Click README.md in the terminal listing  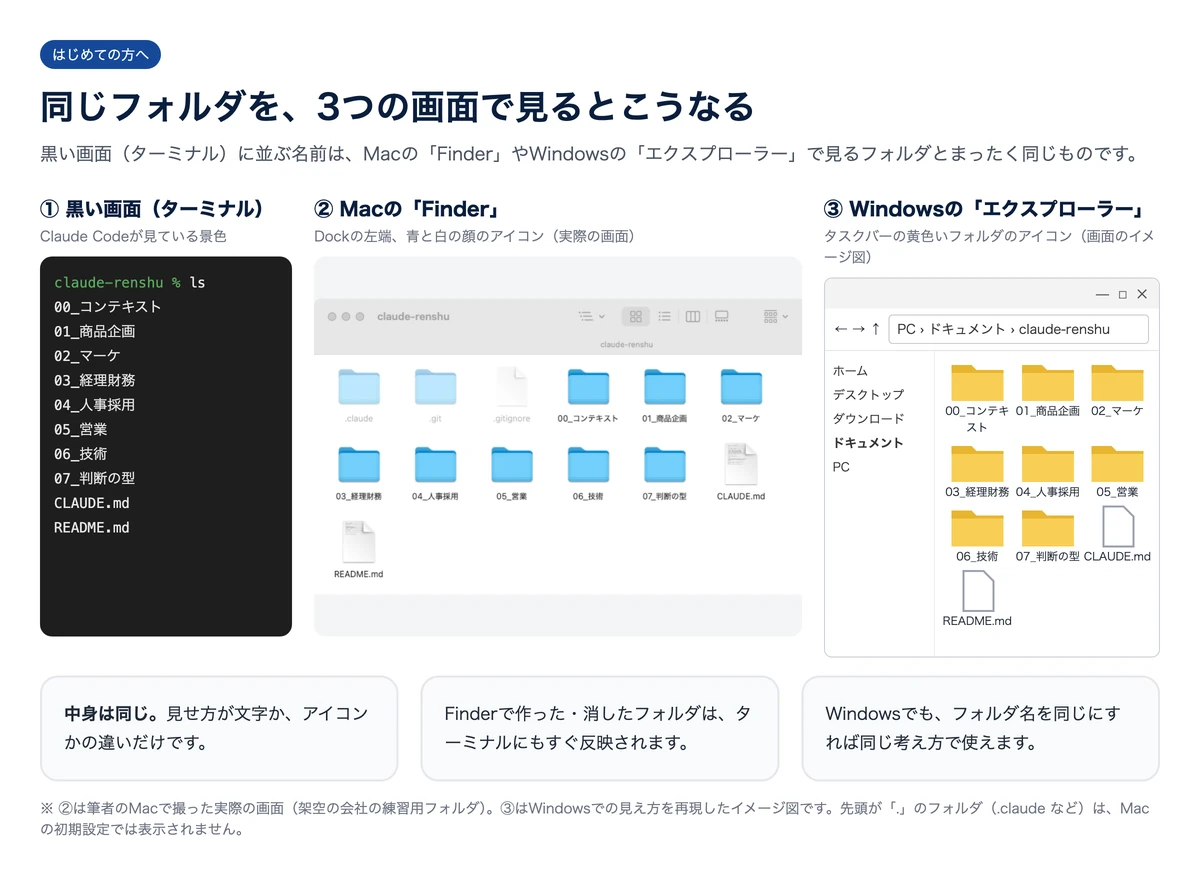coord(92,527)
